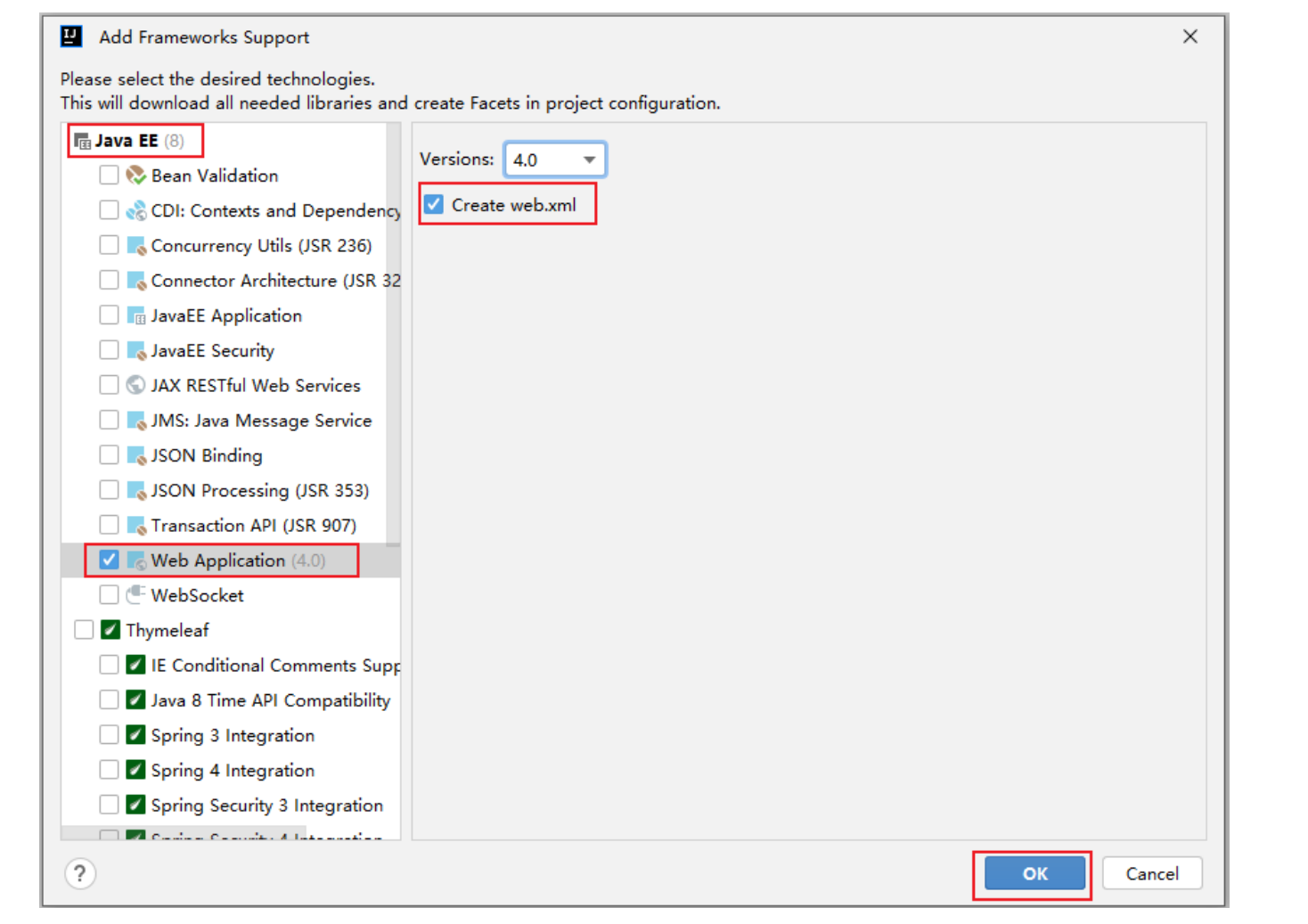
Task: Click the IntelliJ IDEA logo in title bar
Action: 71,37
